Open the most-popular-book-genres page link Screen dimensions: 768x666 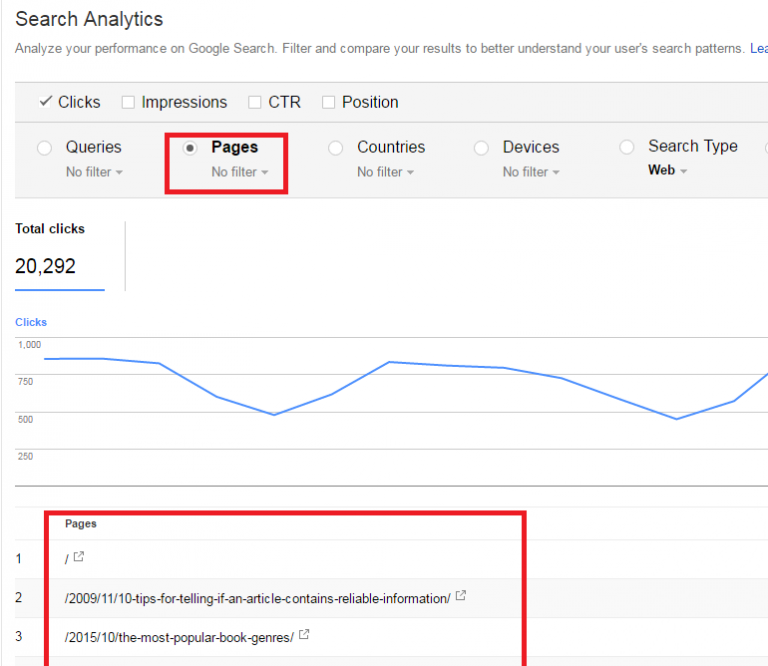(179, 636)
